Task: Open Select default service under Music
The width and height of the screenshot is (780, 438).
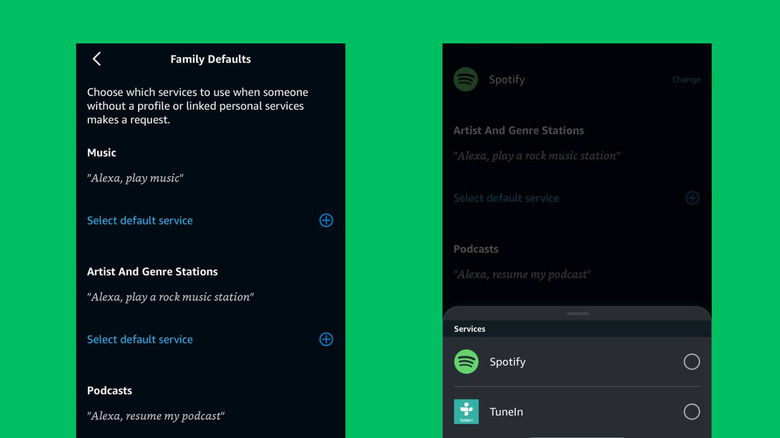Action: click(140, 220)
